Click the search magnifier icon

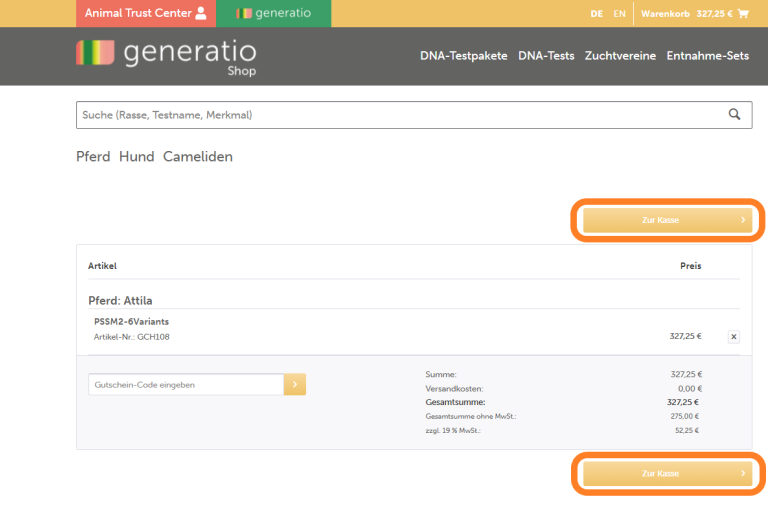point(734,114)
